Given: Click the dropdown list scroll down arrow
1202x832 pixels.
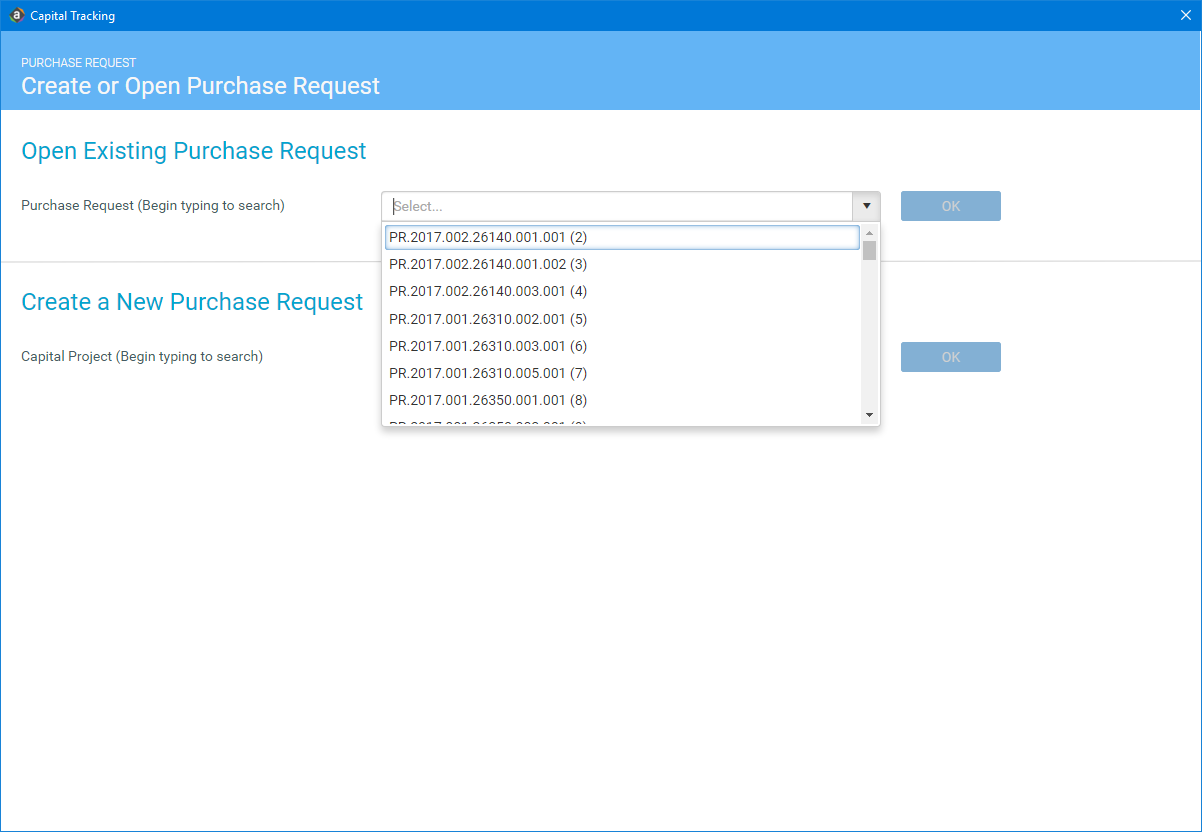Looking at the screenshot, I should coord(869,415).
